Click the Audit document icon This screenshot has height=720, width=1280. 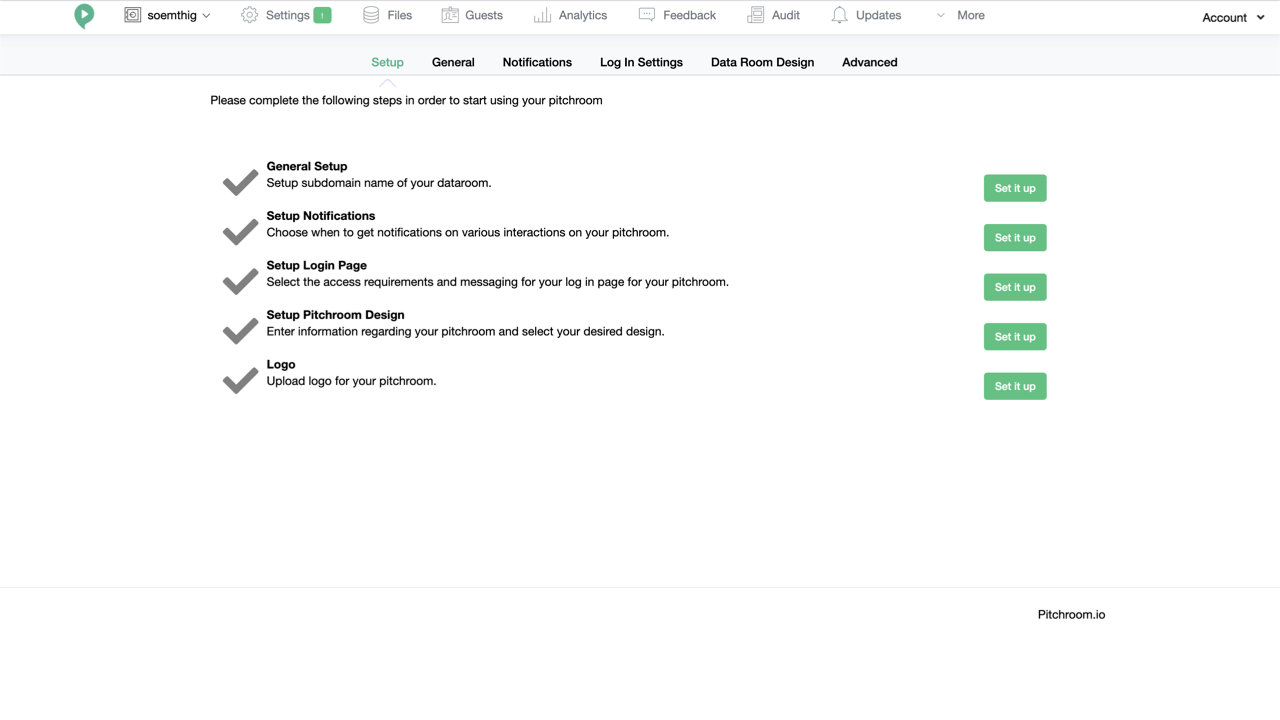coord(755,15)
